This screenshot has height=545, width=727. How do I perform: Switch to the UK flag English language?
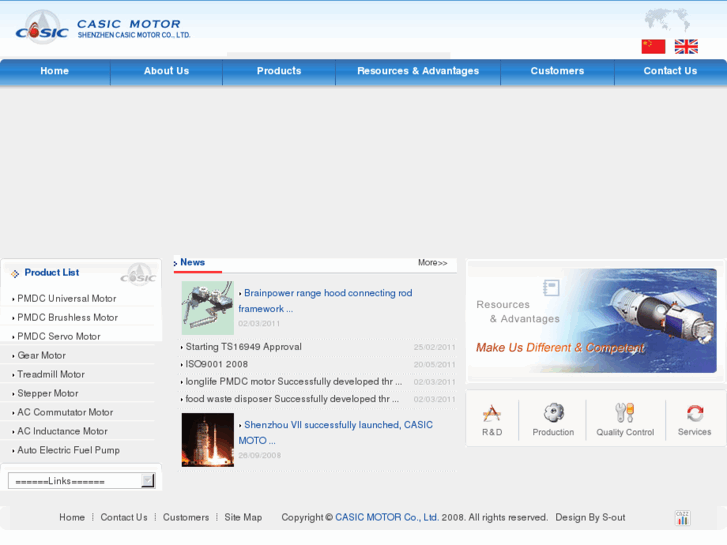point(686,46)
